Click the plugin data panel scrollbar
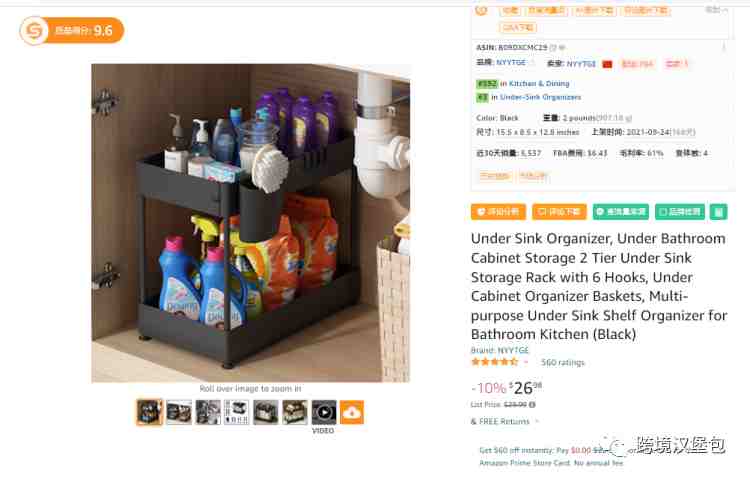The image size is (750, 479). pyautogui.click(x=724, y=47)
